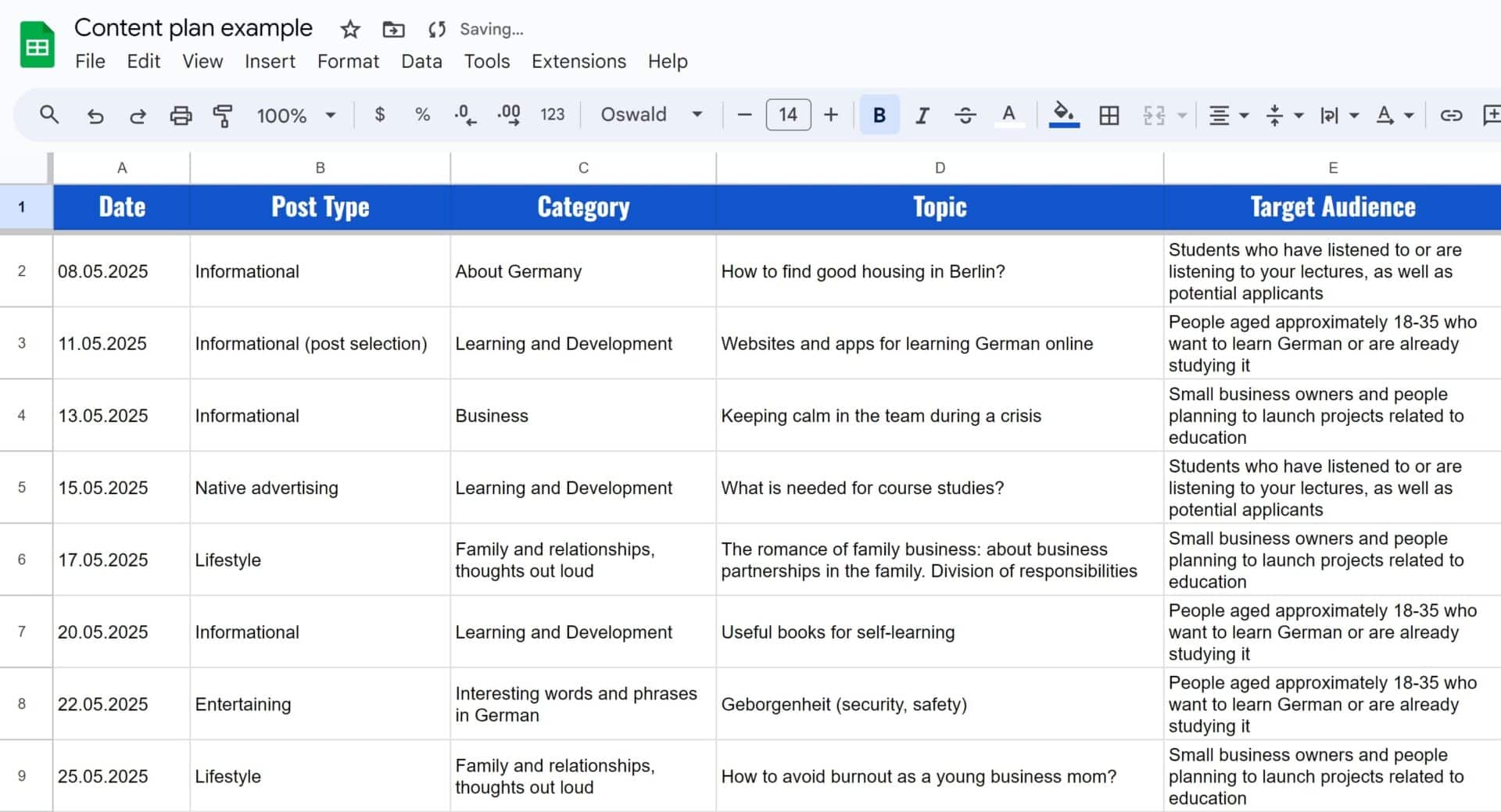Click the Undo button
Viewport: 1501px width, 812px height.
click(95, 115)
